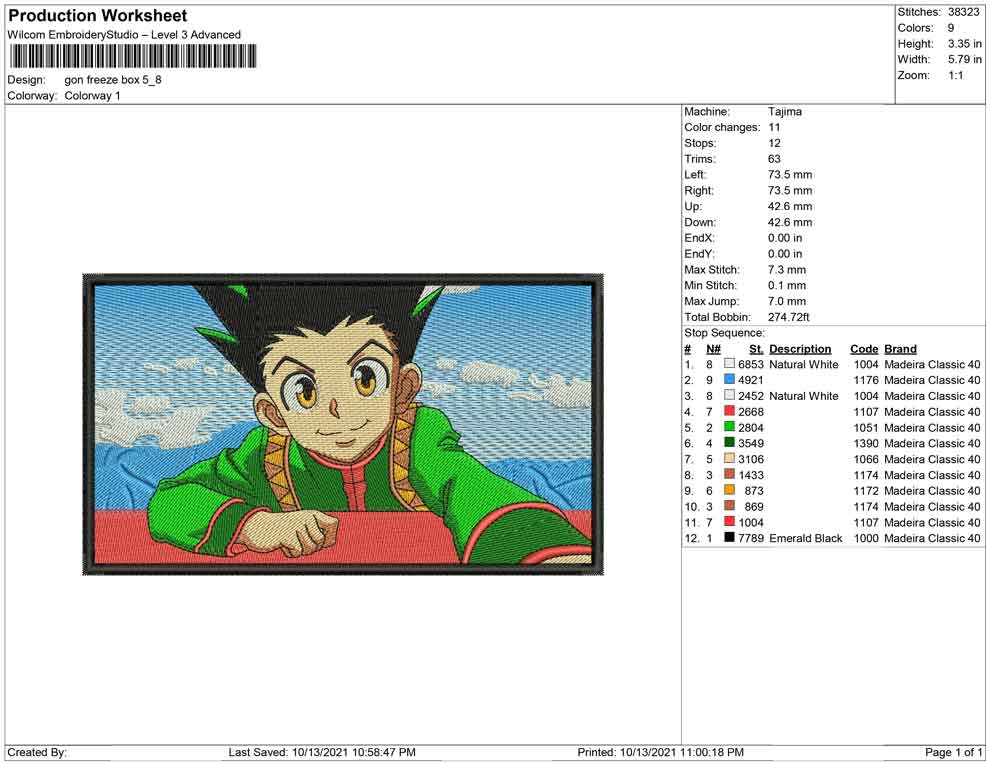Click the design name 'gon freeze box 5_8'
The height and width of the screenshot is (762, 990).
tap(113, 80)
